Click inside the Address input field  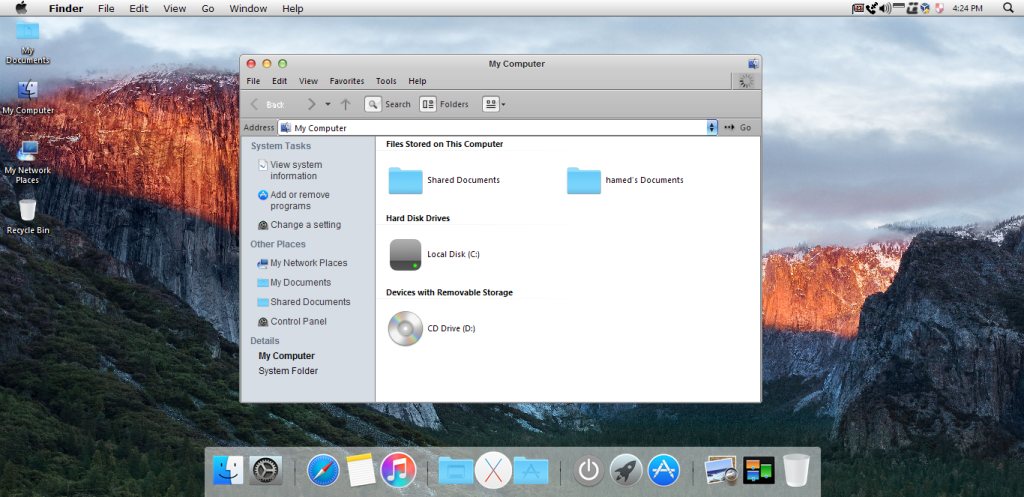(500, 128)
